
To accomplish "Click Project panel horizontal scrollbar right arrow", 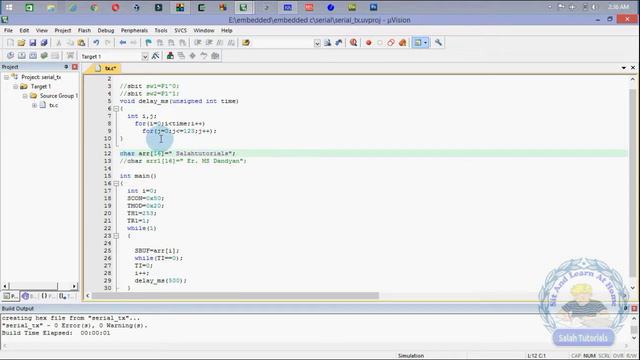I will (74, 287).
